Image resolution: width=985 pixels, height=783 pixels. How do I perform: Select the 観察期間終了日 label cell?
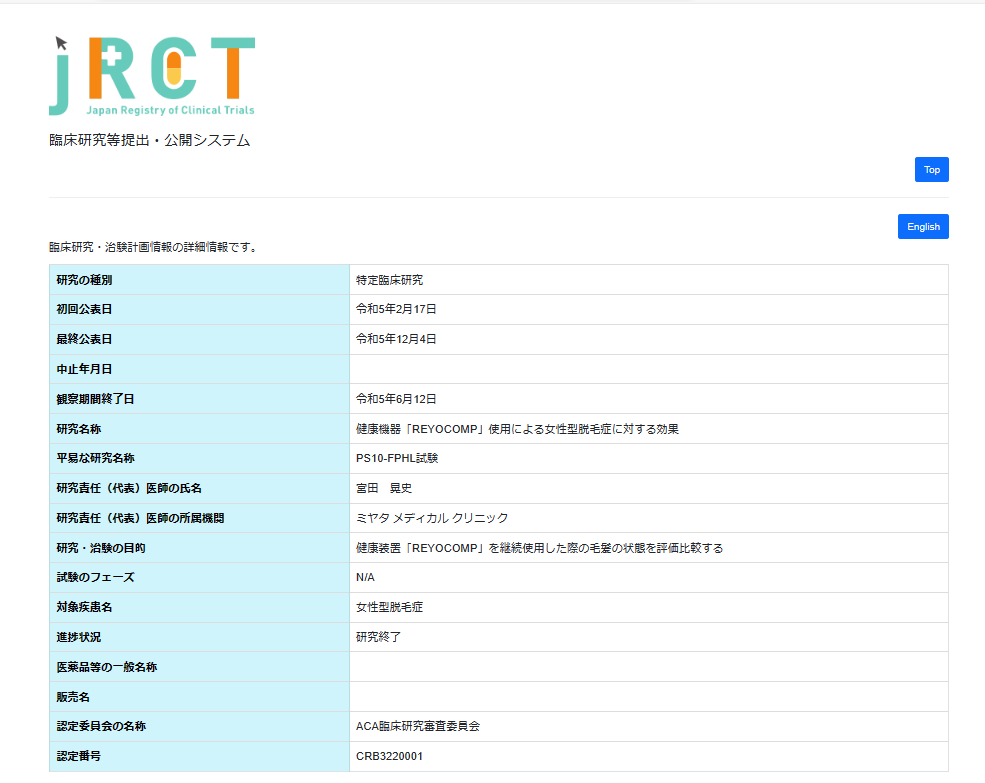click(x=199, y=399)
